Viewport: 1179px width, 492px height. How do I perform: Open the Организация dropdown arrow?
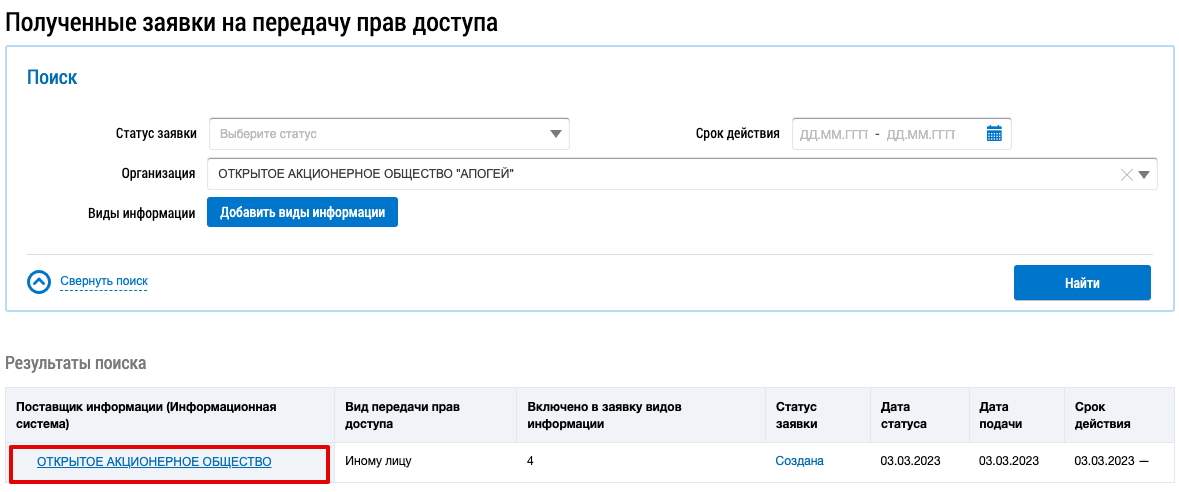1144,174
